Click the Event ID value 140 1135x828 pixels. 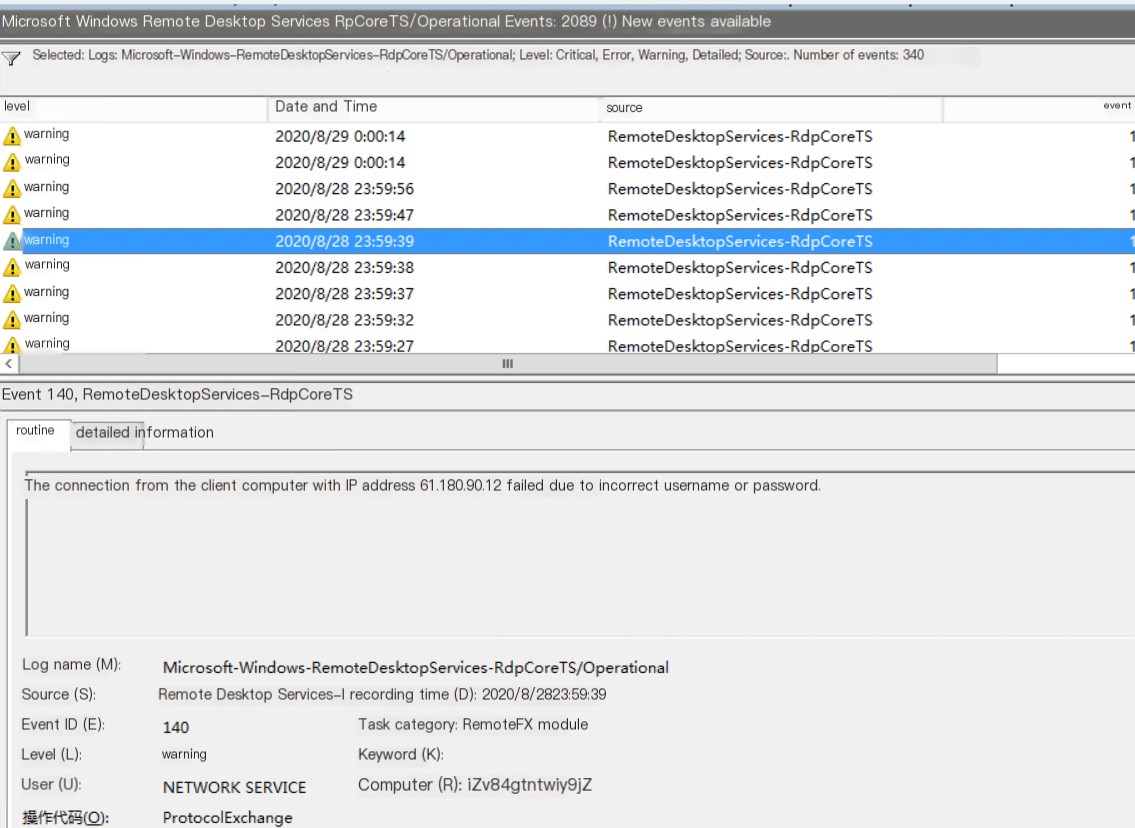pos(176,727)
